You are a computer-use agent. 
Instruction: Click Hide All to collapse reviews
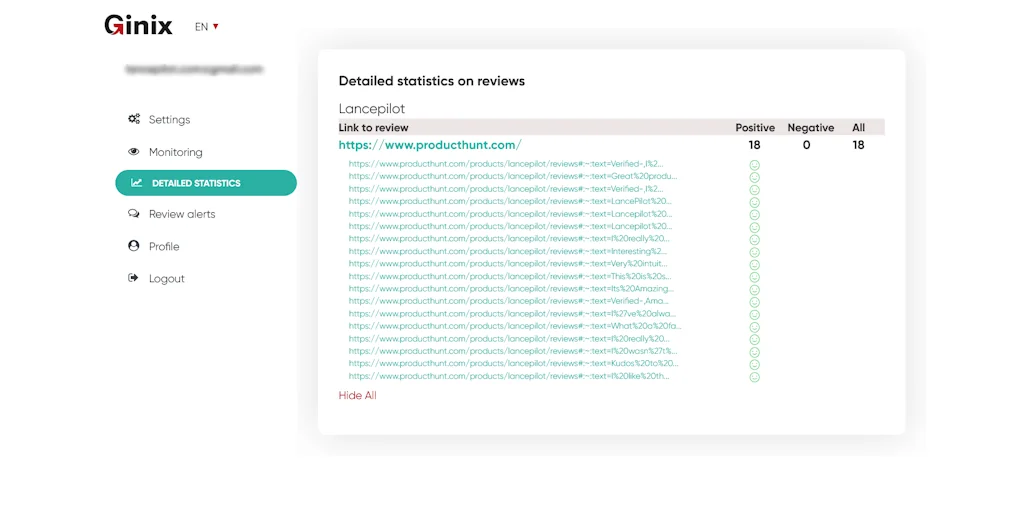click(x=357, y=395)
